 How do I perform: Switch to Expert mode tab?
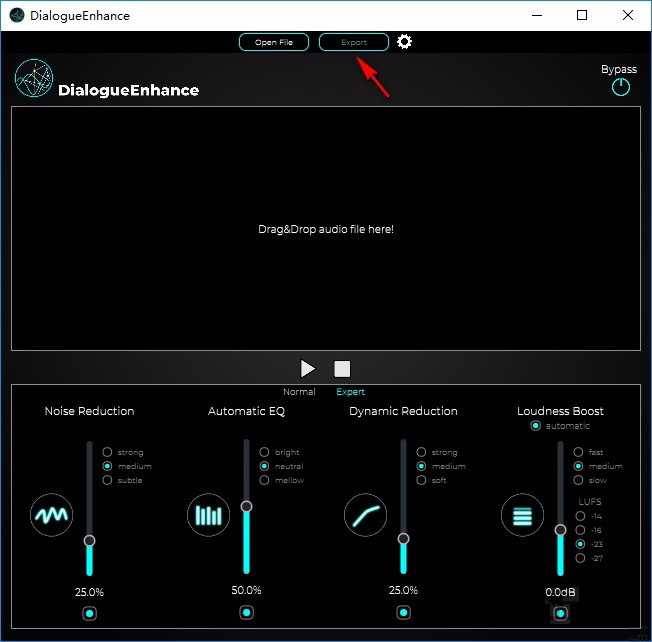[350, 392]
